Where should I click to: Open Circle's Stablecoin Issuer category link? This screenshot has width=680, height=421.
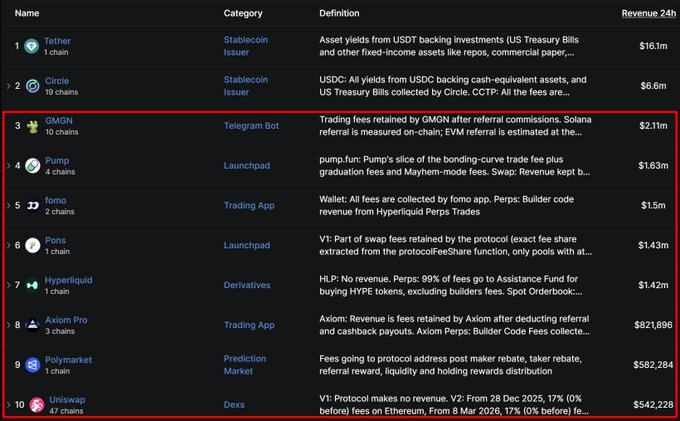click(x=245, y=86)
